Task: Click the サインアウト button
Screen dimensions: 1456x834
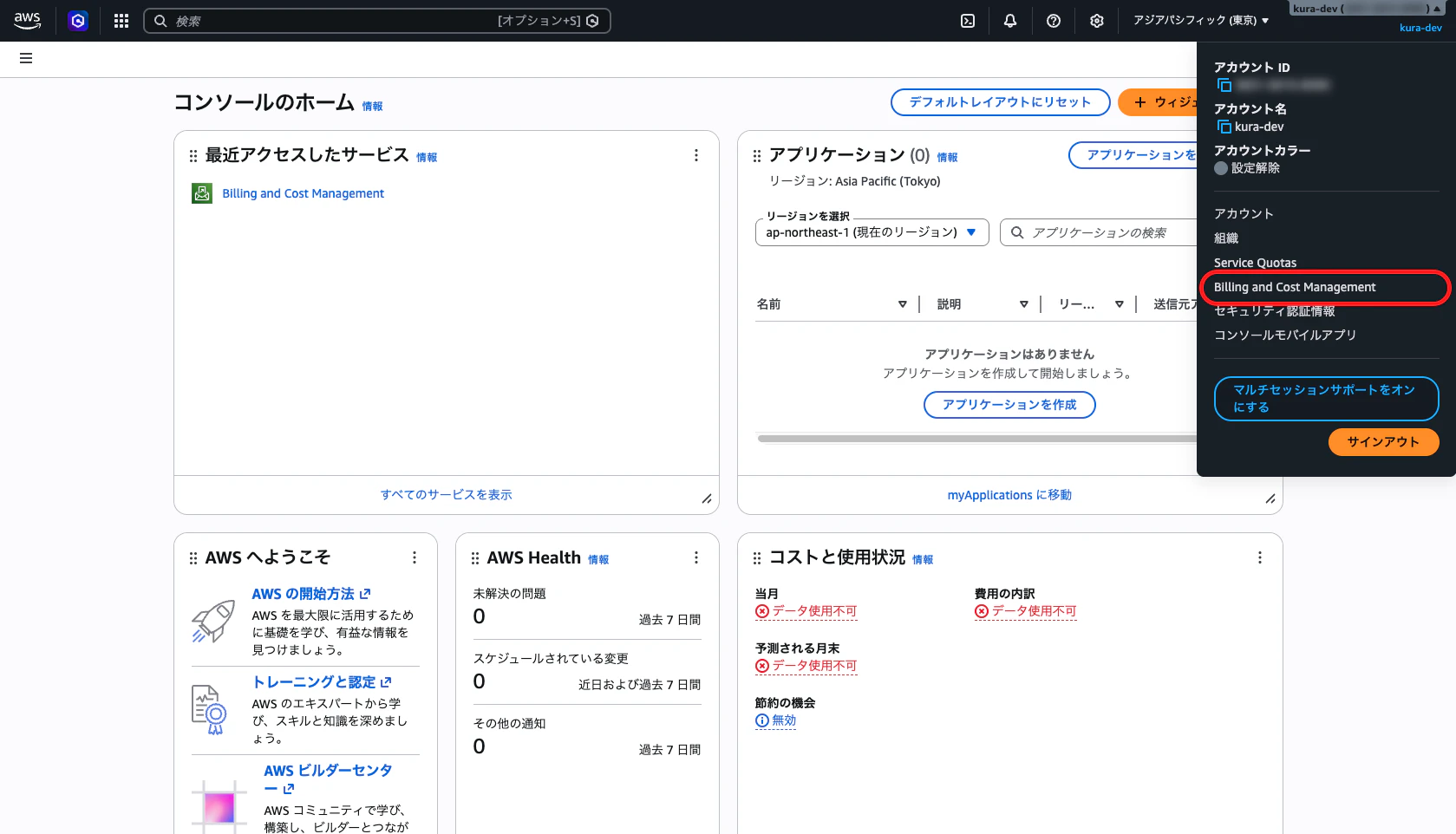Action: coord(1383,442)
